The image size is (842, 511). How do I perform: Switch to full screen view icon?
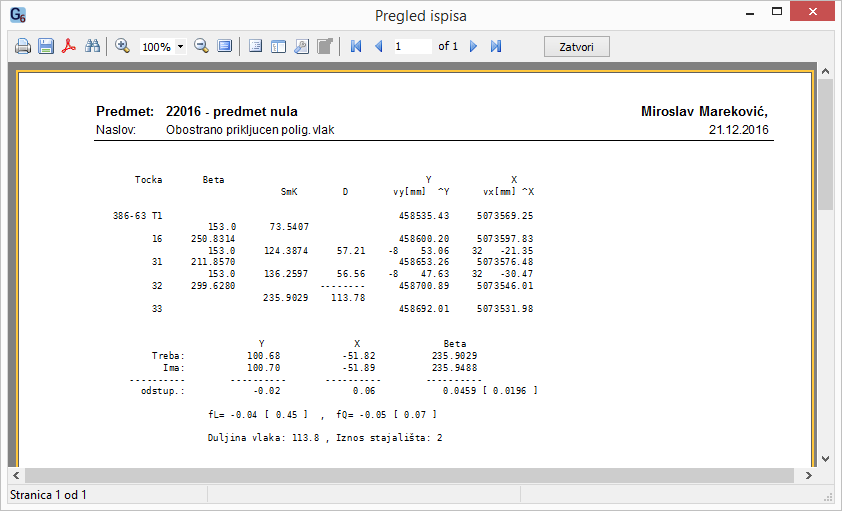point(225,47)
